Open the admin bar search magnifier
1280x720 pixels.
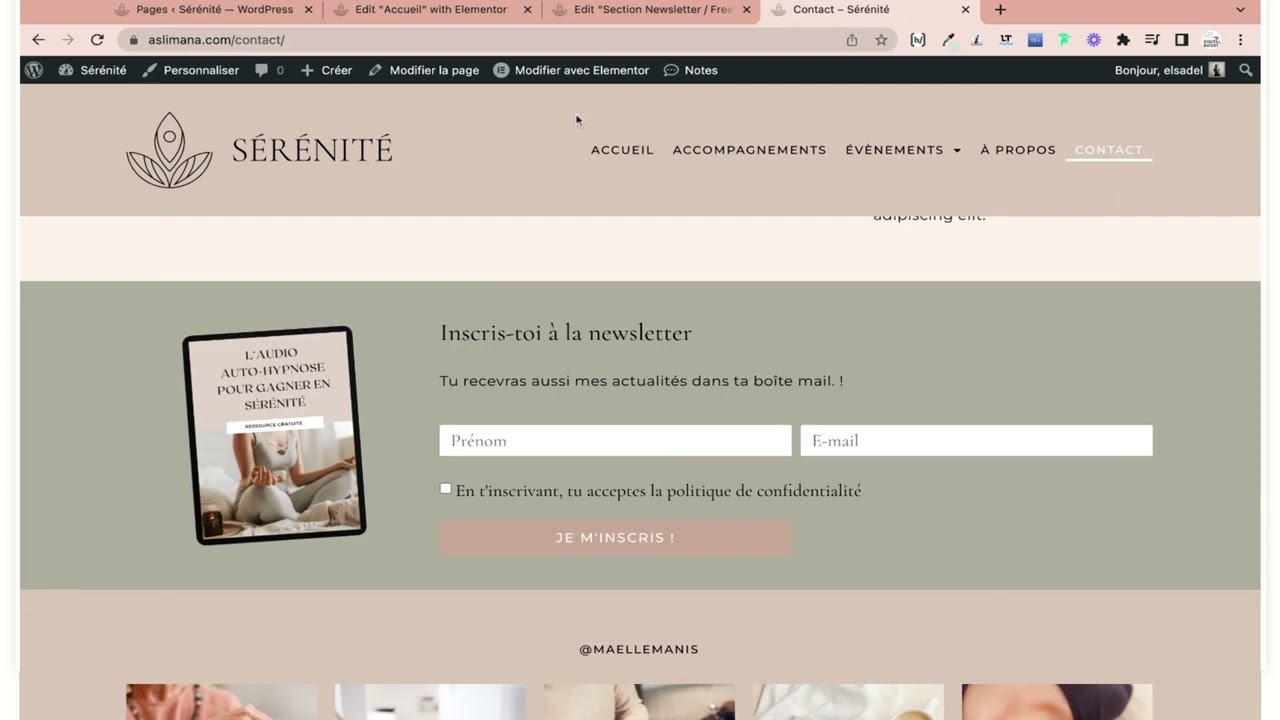tap(1245, 70)
